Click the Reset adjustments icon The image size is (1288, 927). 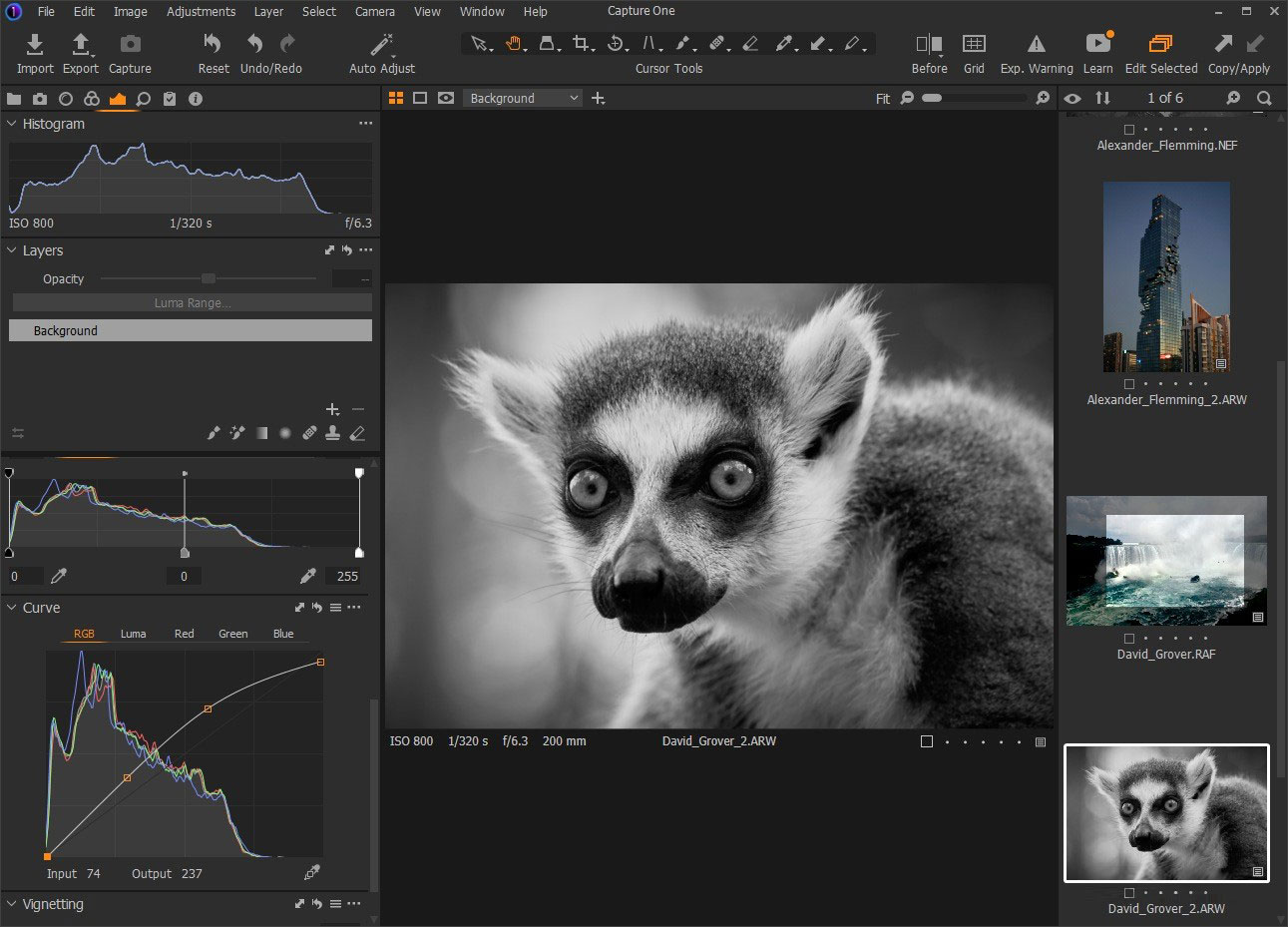click(213, 45)
